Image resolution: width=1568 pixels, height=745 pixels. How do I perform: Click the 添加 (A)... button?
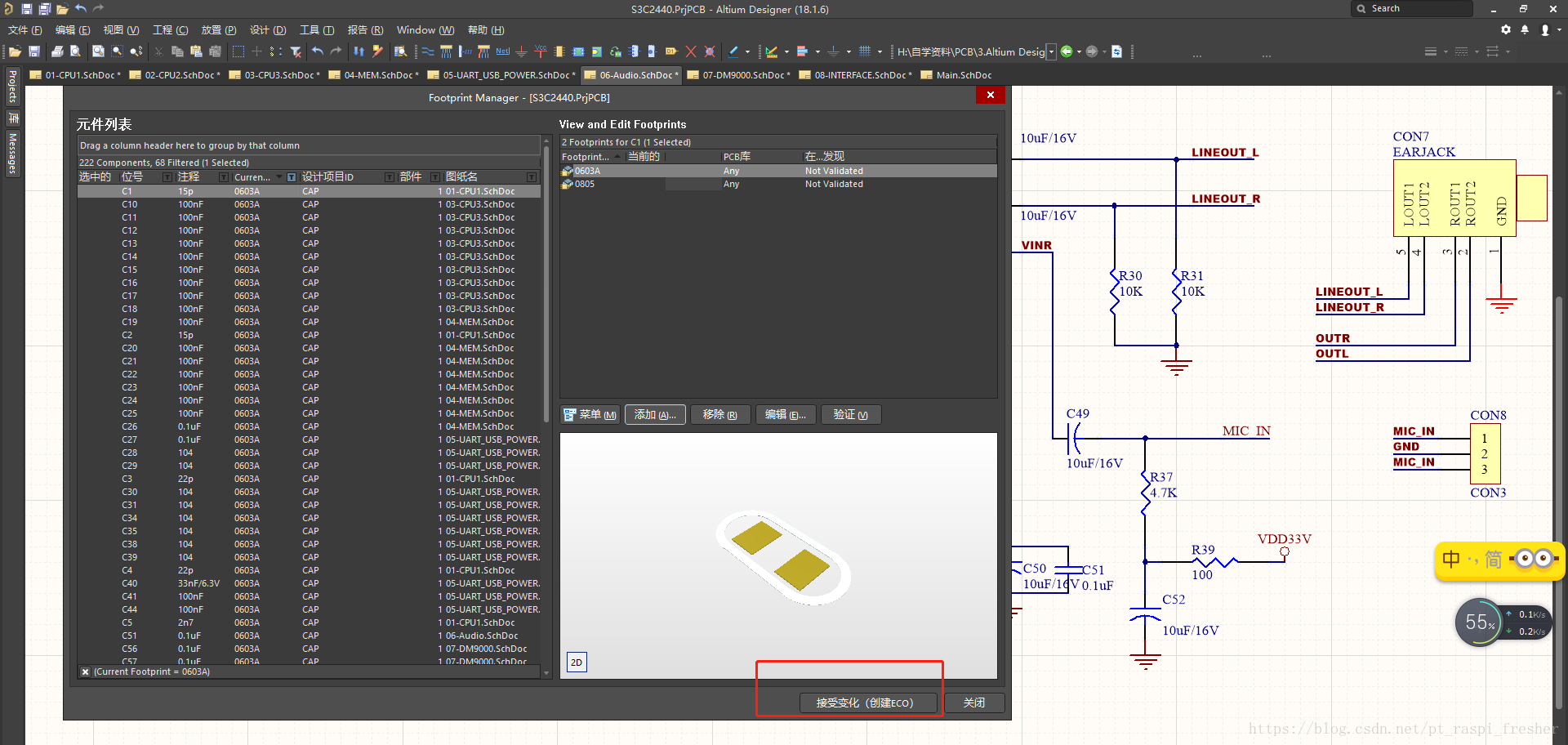pyautogui.click(x=655, y=415)
